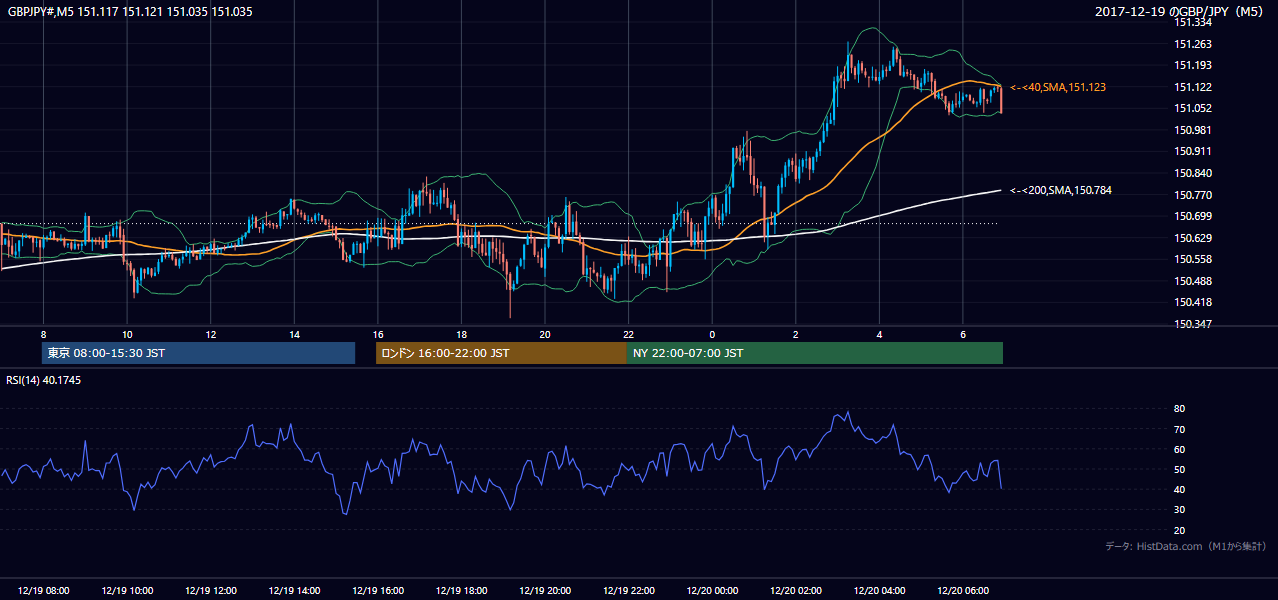Click hour tick '14' below the price chart
The width and height of the screenshot is (1278, 600).
point(294,335)
